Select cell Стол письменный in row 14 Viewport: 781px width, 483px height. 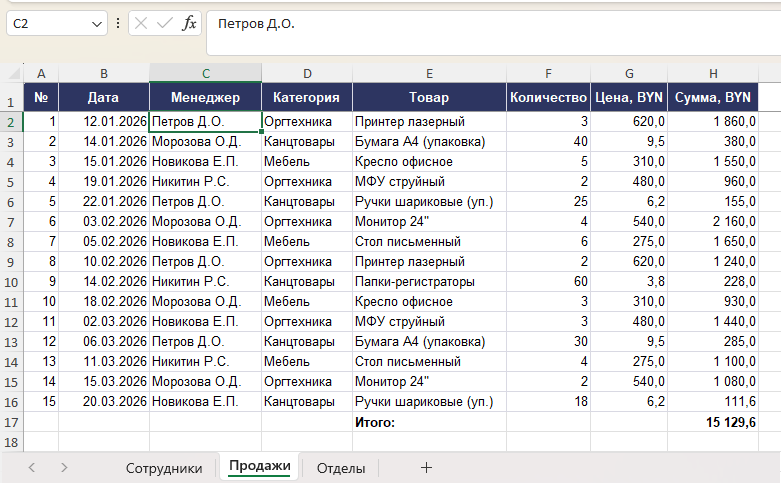[429, 362]
